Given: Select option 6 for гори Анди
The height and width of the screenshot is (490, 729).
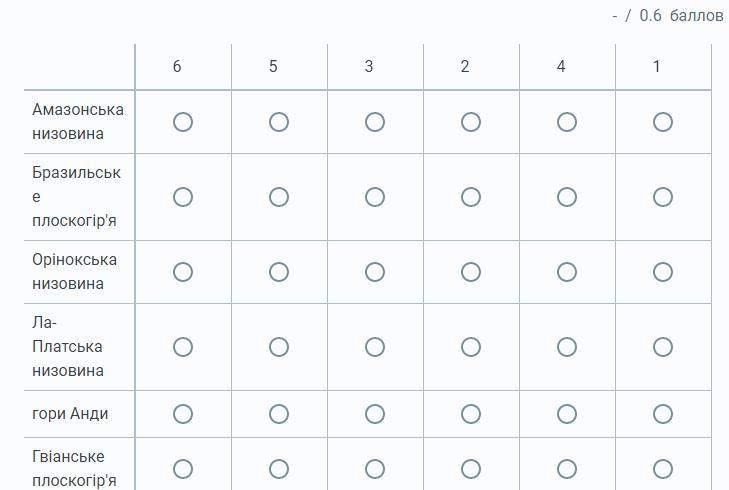Looking at the screenshot, I should pyautogui.click(x=183, y=414).
